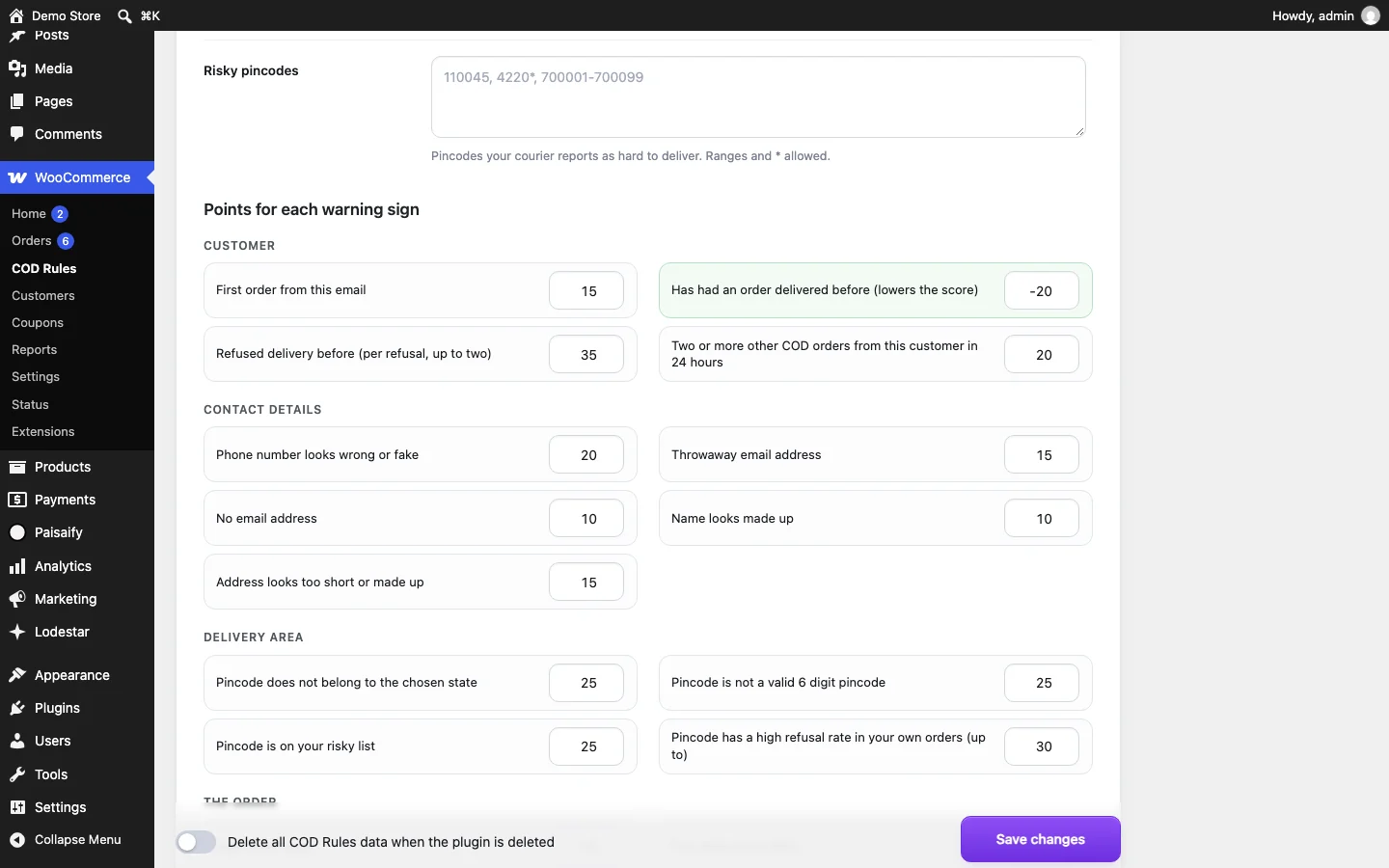Open the Orders submenu item
This screenshot has height=868, width=1389.
click(x=32, y=241)
